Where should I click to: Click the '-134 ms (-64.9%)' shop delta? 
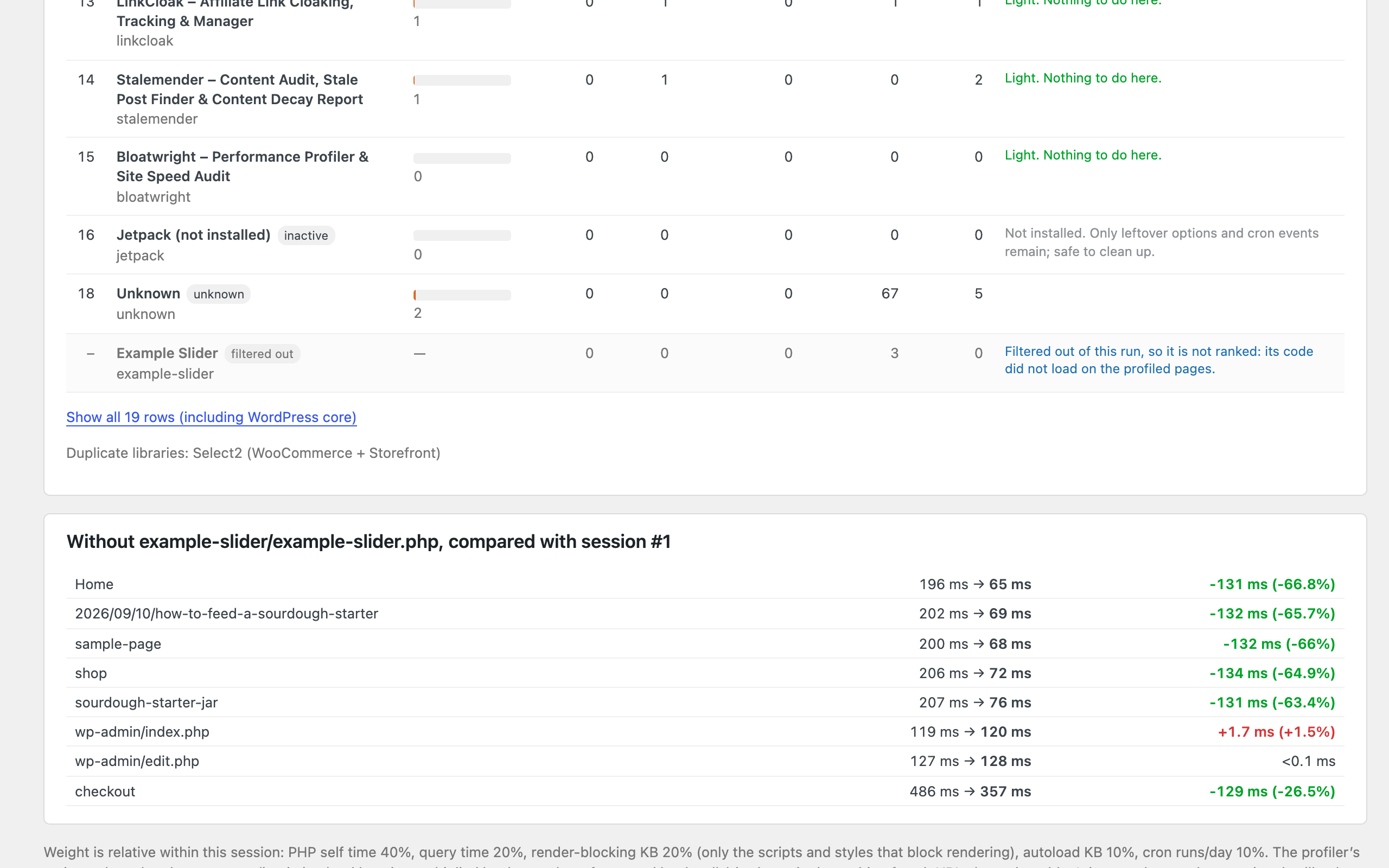[x=1272, y=673]
